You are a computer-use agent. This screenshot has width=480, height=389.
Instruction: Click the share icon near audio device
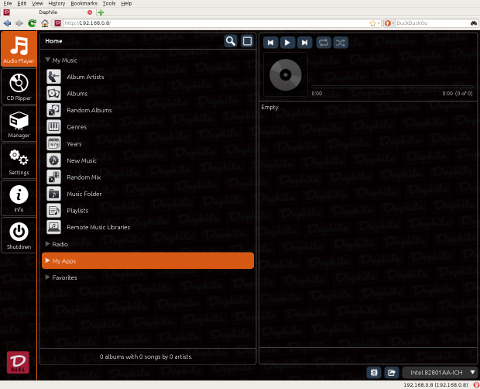tap(391, 373)
